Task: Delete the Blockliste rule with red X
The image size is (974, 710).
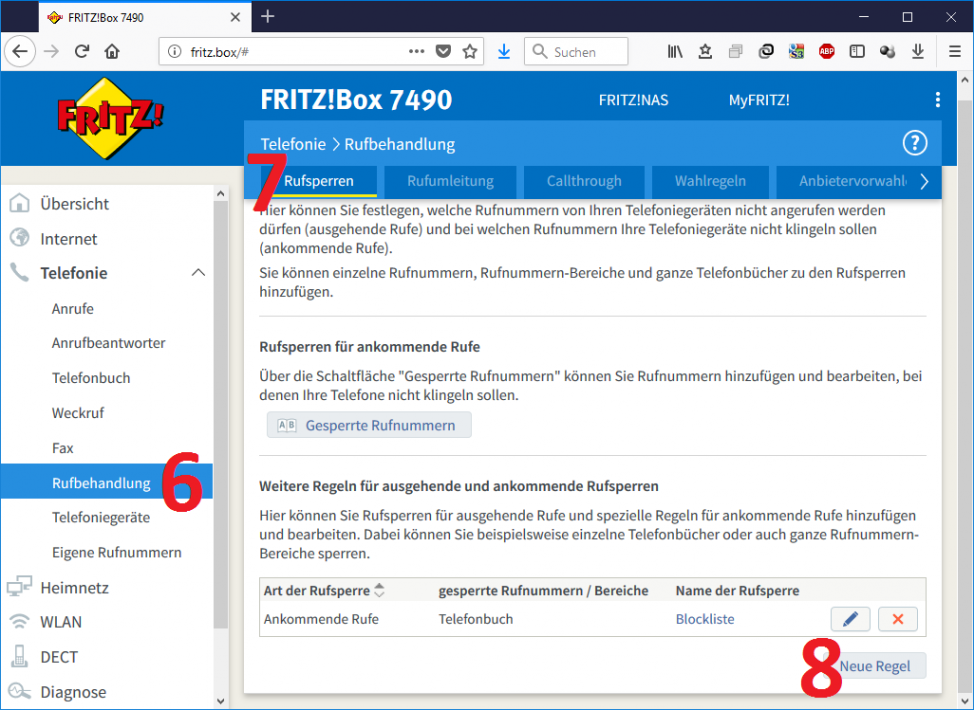Action: [897, 619]
